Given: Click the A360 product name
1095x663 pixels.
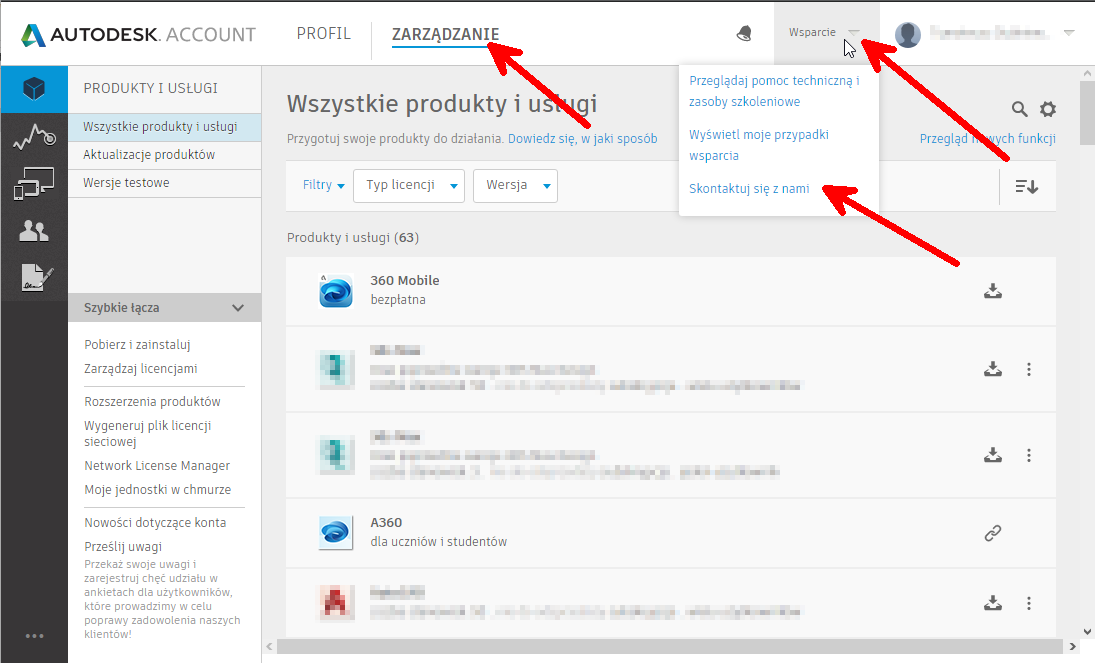Looking at the screenshot, I should pyautogui.click(x=385, y=523).
